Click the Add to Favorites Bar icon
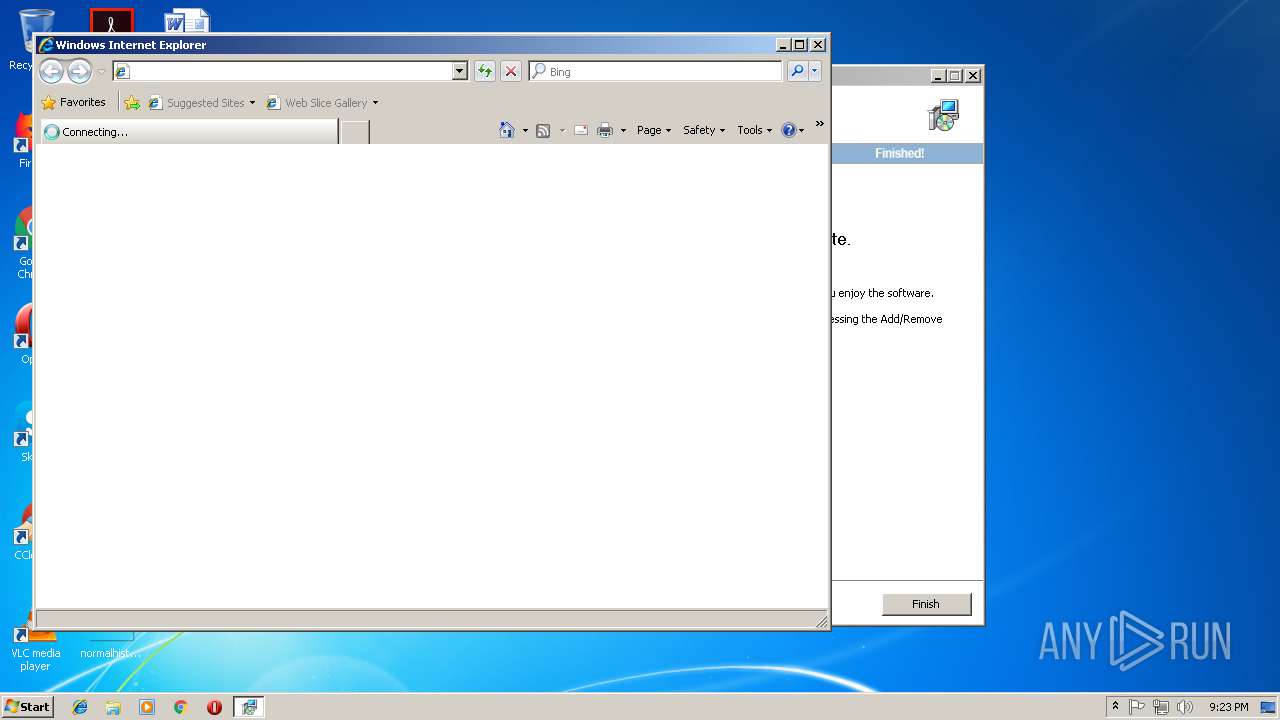Image resolution: width=1280 pixels, height=720 pixels. (132, 102)
